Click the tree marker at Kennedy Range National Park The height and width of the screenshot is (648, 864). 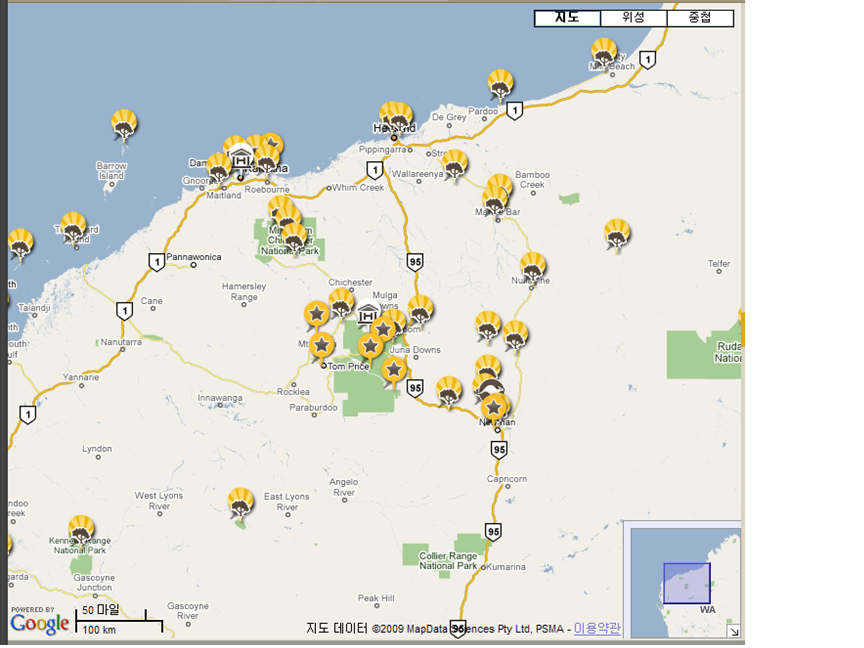tap(81, 530)
